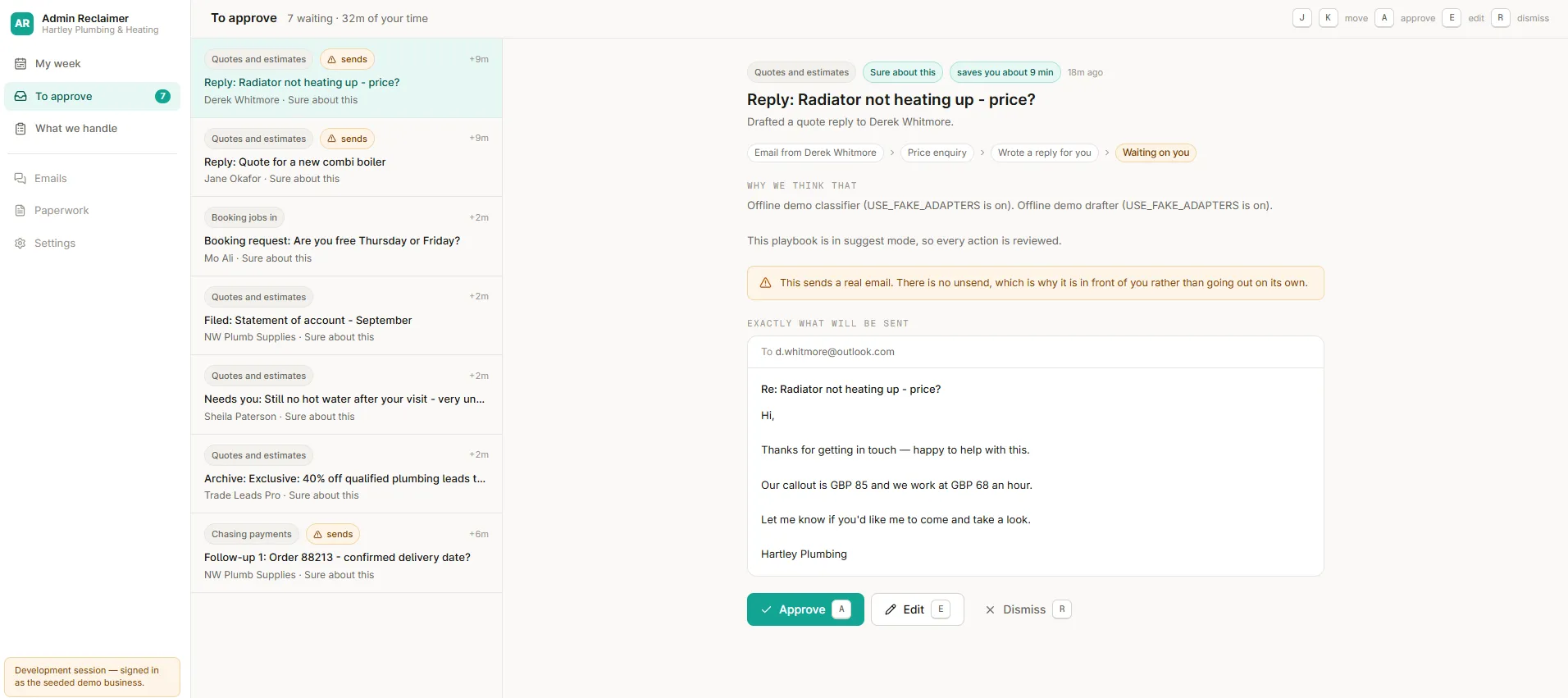Click the K keyboard shortcut key
Image resolution: width=1568 pixels, height=698 pixels.
pos(1329,18)
